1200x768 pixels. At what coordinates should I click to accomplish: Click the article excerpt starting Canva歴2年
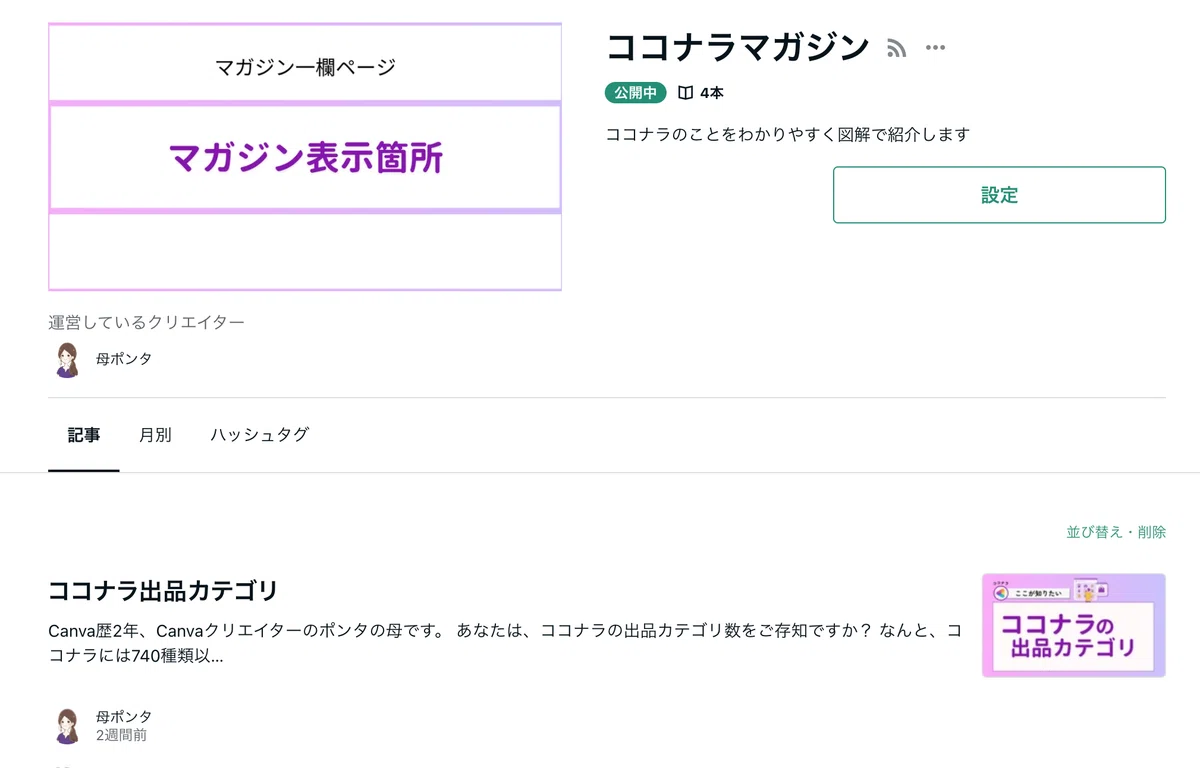point(505,644)
